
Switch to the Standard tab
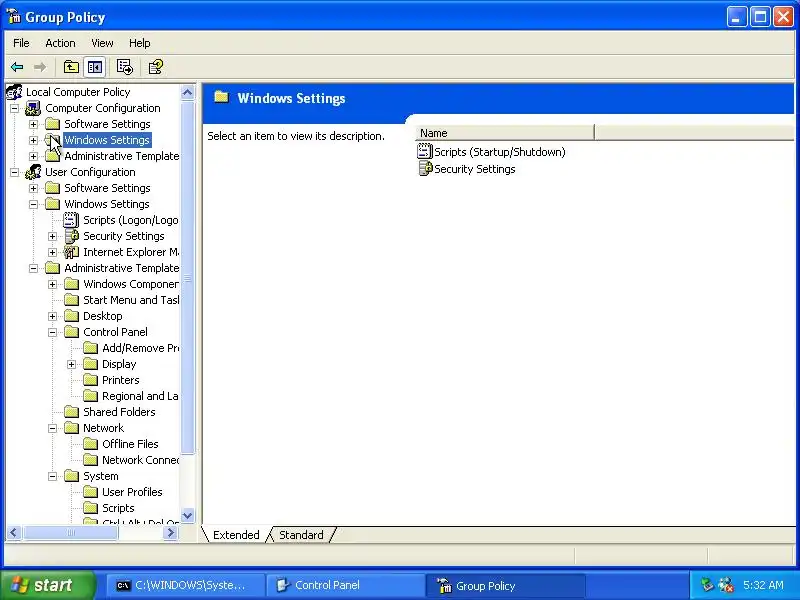click(301, 535)
